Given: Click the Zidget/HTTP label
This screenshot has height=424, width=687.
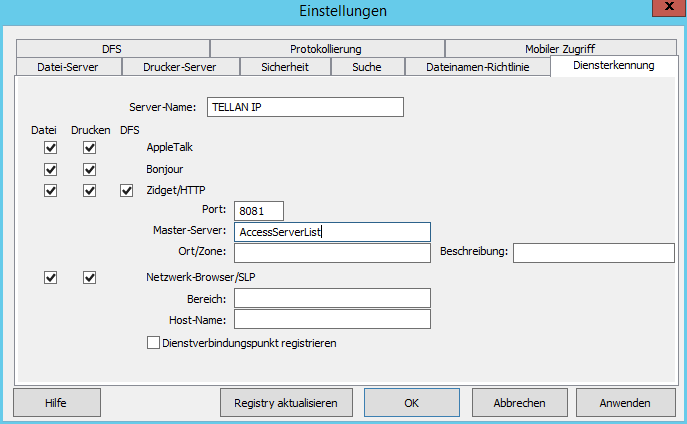Looking at the screenshot, I should click(x=176, y=190).
